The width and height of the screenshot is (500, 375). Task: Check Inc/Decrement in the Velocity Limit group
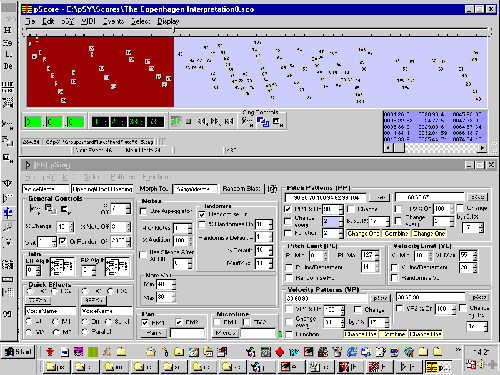[395, 267]
